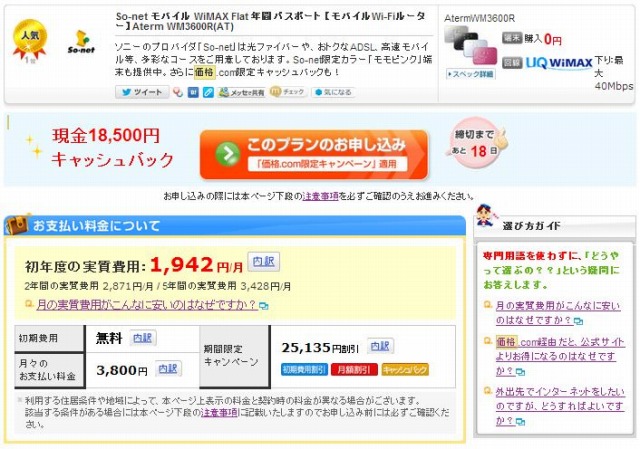640x449 pixels.
Task: Click the orange このプランのお申し込み button
Action: [x=314, y=155]
